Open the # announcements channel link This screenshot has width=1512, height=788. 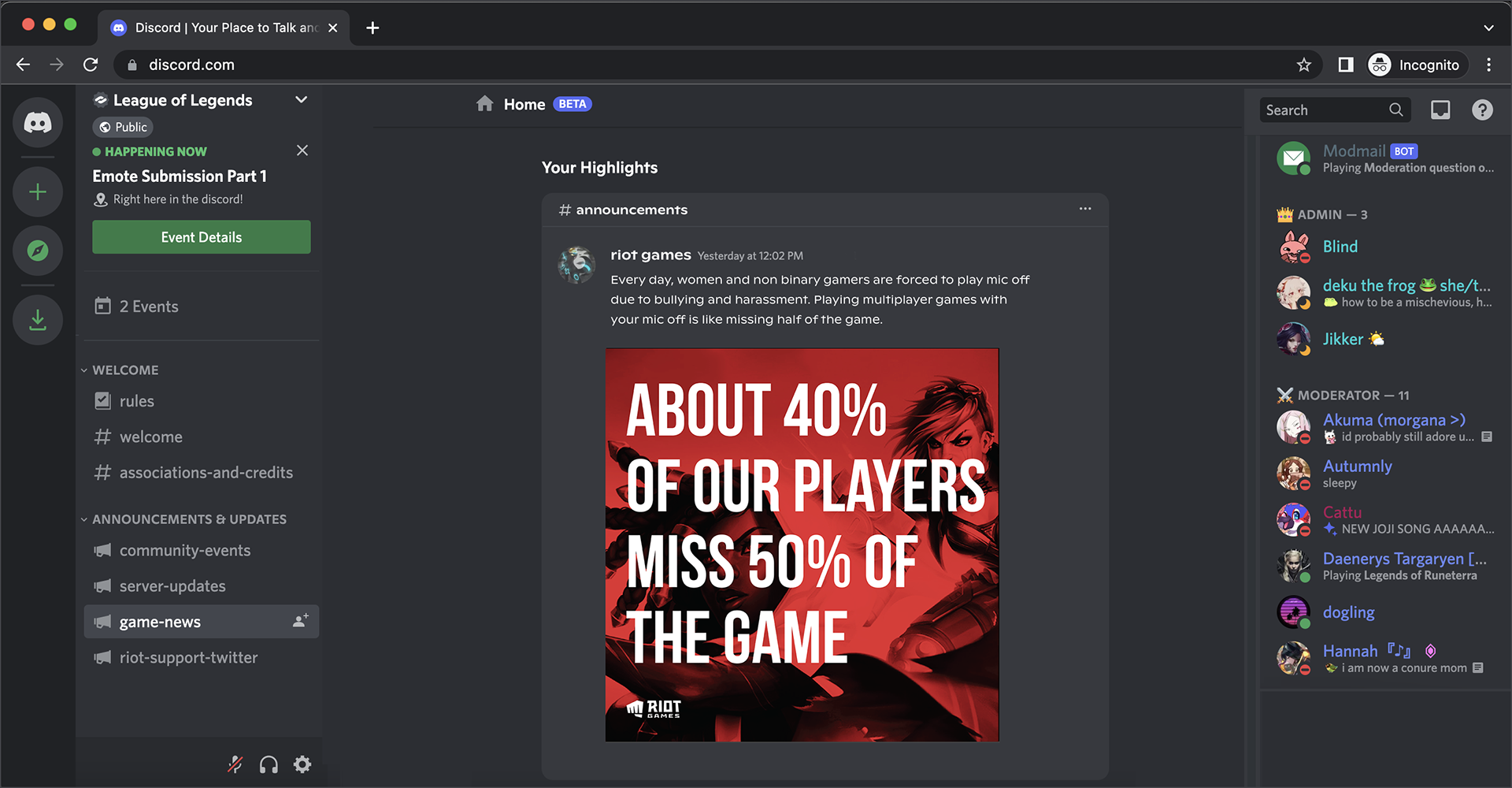(623, 210)
